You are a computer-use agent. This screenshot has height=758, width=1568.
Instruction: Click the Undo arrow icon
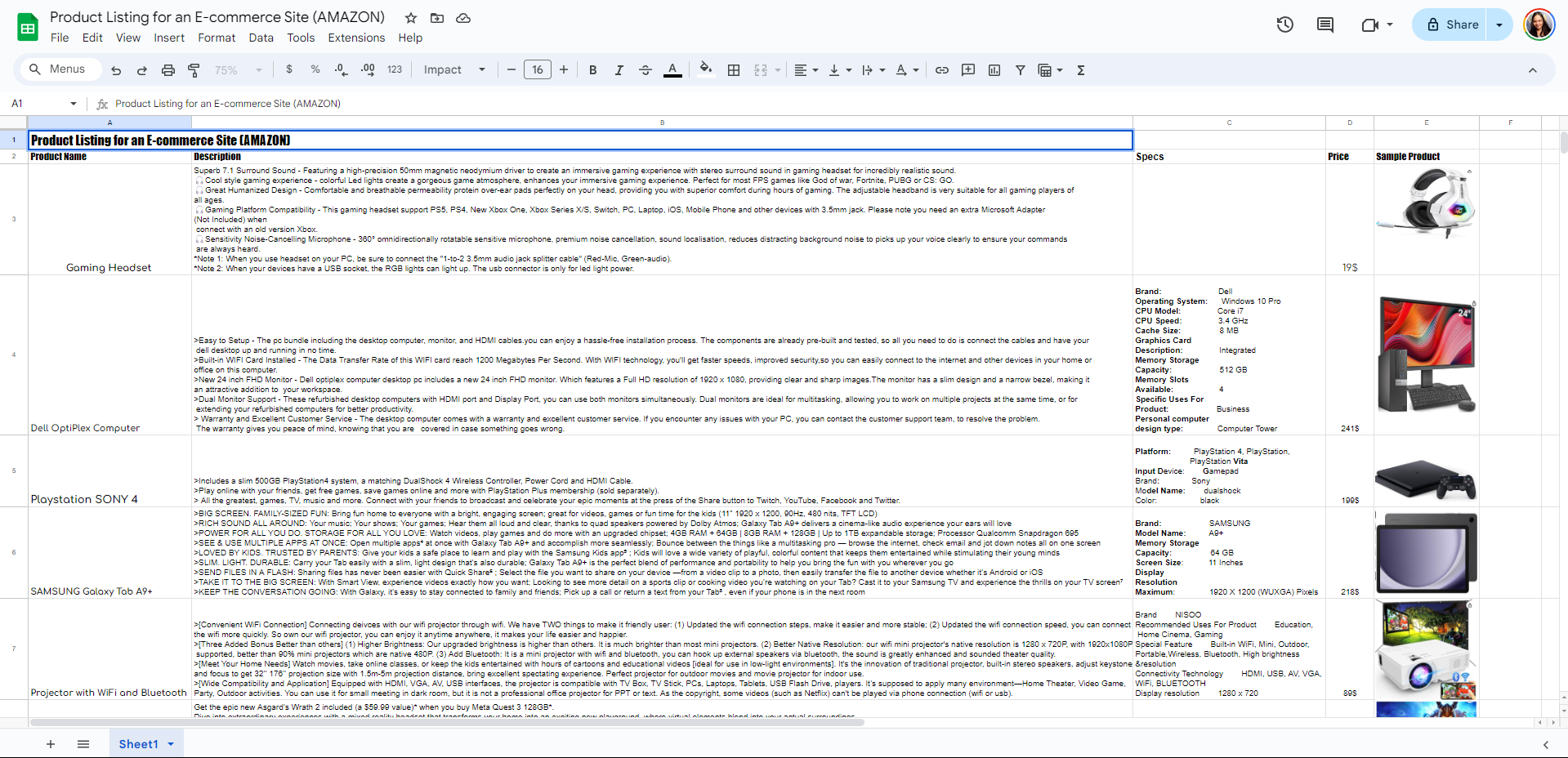coord(116,70)
